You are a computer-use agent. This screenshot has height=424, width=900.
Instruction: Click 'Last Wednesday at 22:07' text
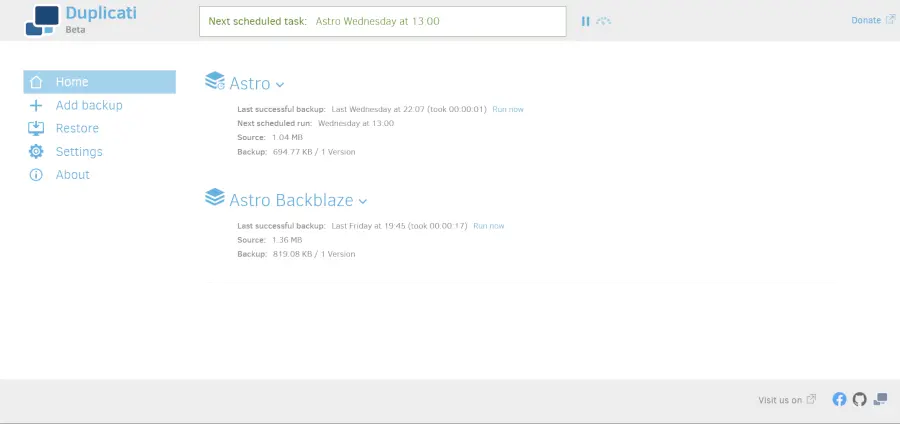[376, 109]
